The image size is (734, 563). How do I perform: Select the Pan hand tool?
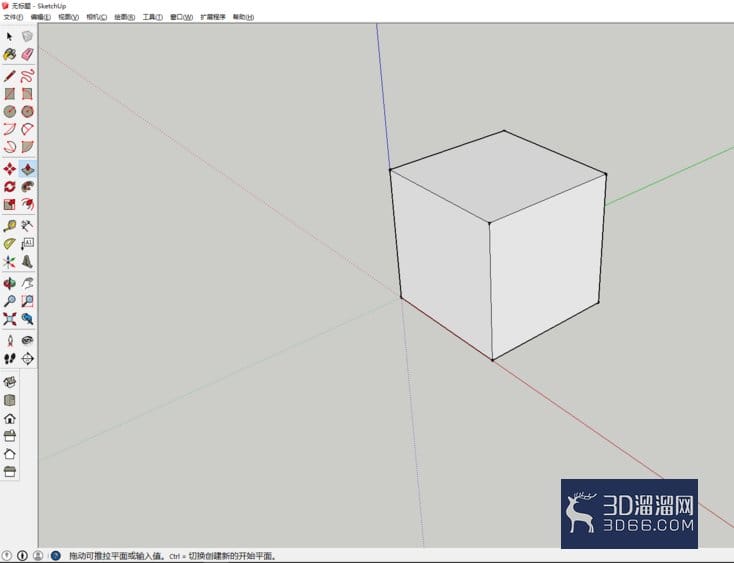tap(27, 284)
